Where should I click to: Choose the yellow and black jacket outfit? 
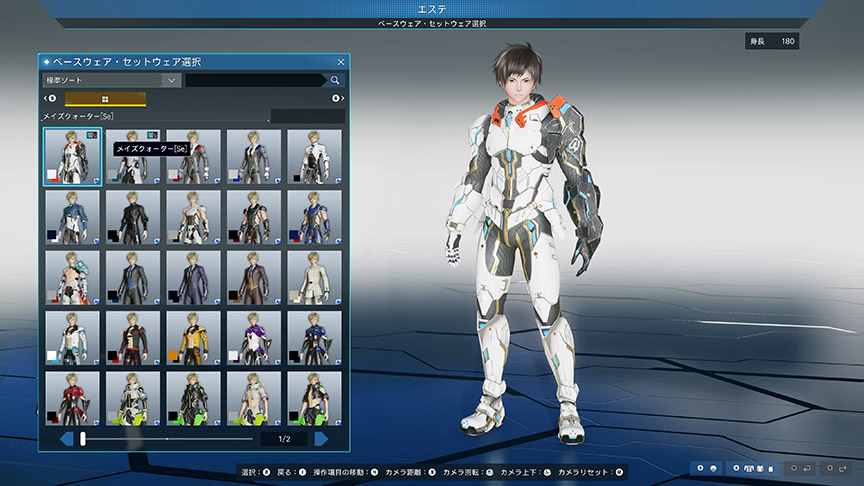(193, 338)
